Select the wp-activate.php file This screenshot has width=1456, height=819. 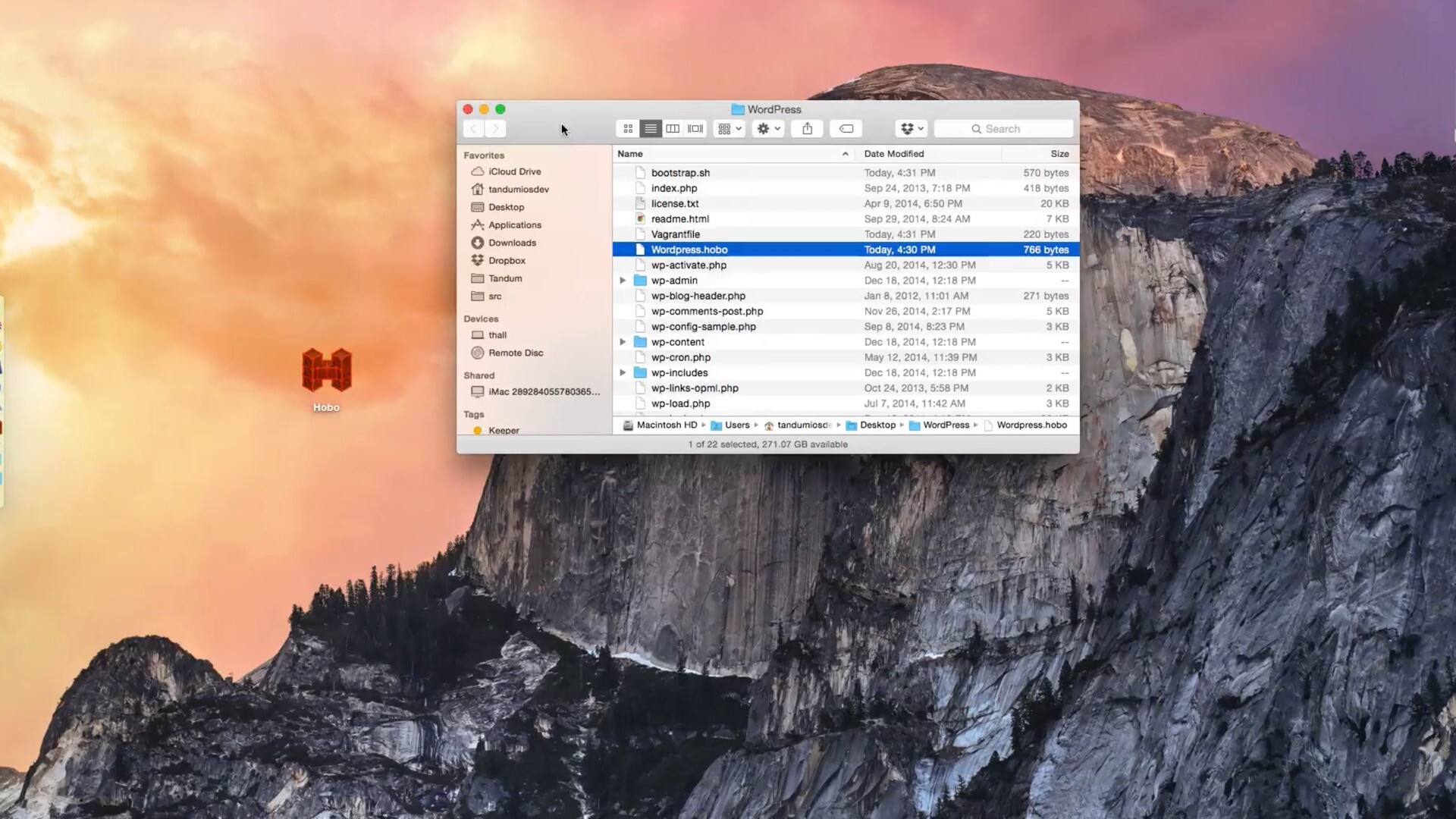[x=846, y=265]
